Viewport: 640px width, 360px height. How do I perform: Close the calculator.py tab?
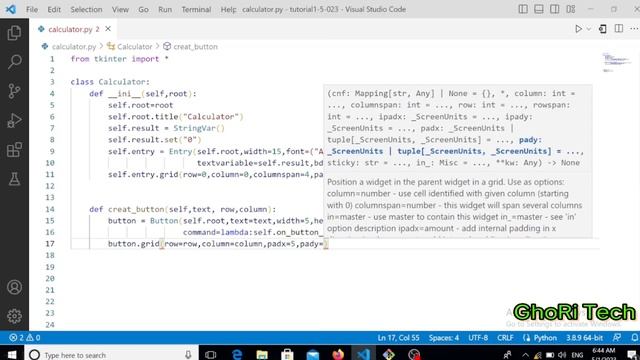[x=108, y=29]
